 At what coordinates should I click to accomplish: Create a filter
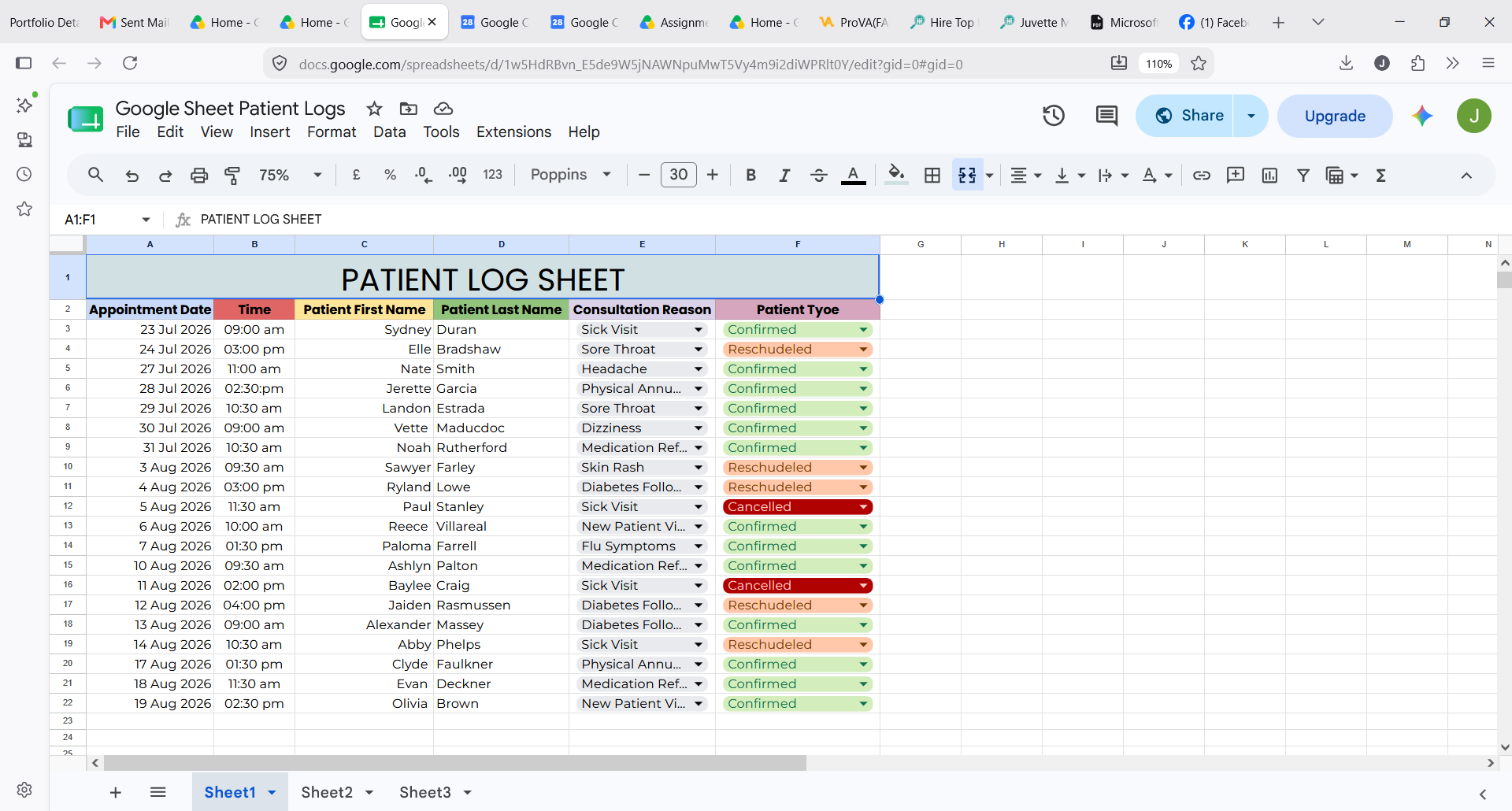point(1303,175)
